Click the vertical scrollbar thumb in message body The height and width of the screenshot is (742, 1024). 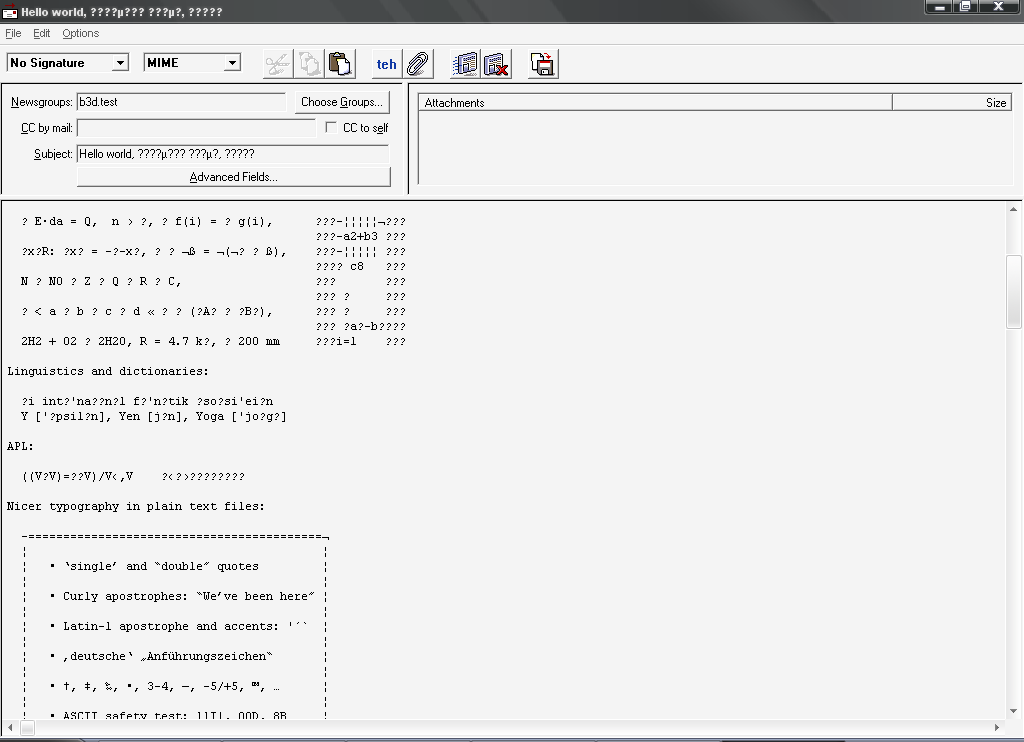click(x=1014, y=290)
